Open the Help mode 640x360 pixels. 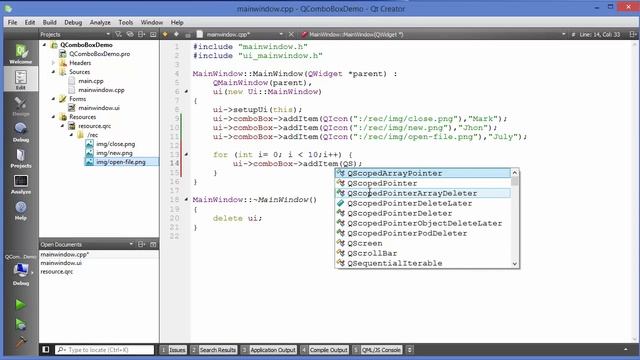(21, 210)
